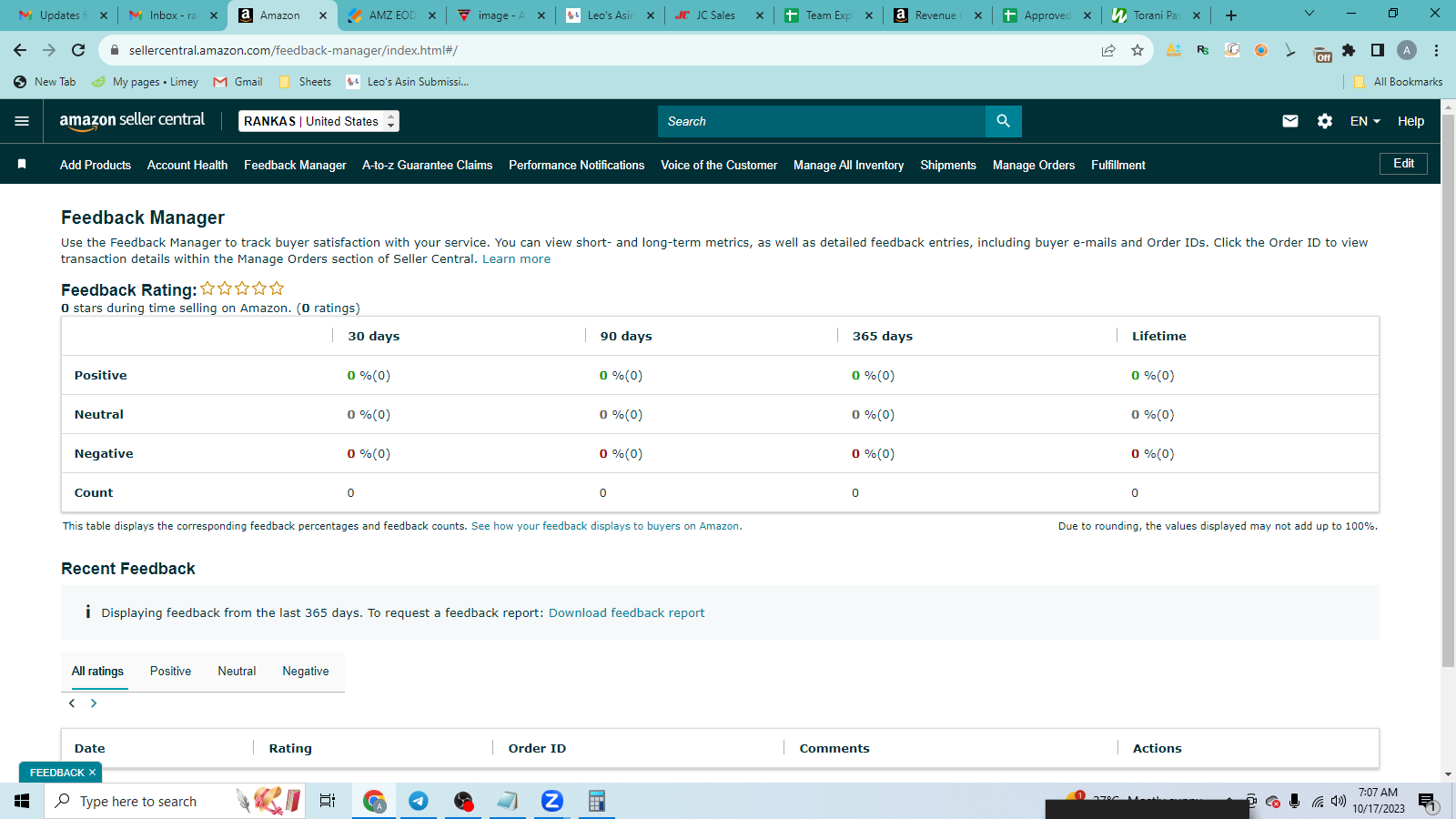The height and width of the screenshot is (819, 1456).
Task: Open the settings gear icon
Action: 1325,121
